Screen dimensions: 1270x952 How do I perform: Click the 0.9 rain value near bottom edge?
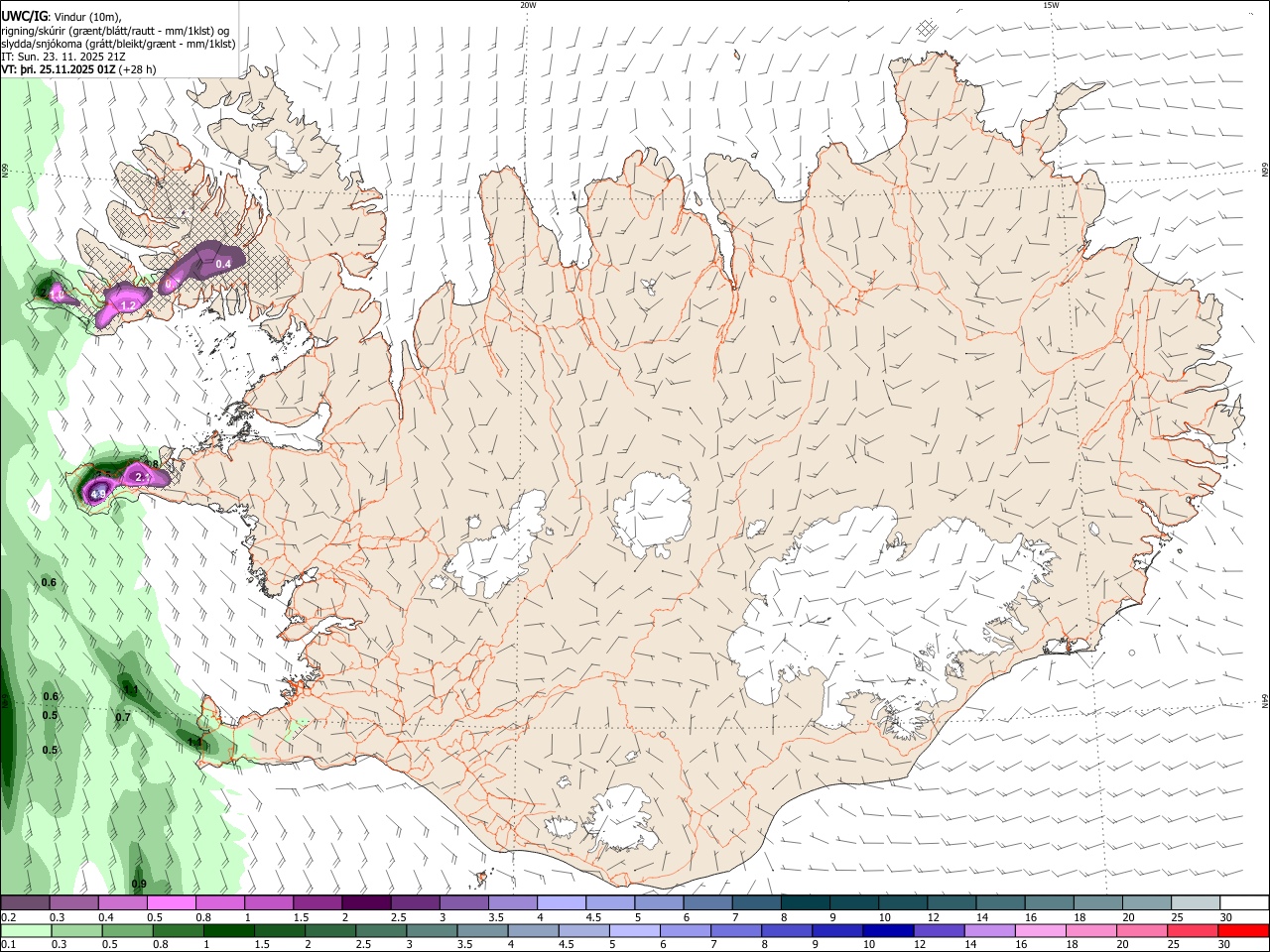pyautogui.click(x=139, y=884)
